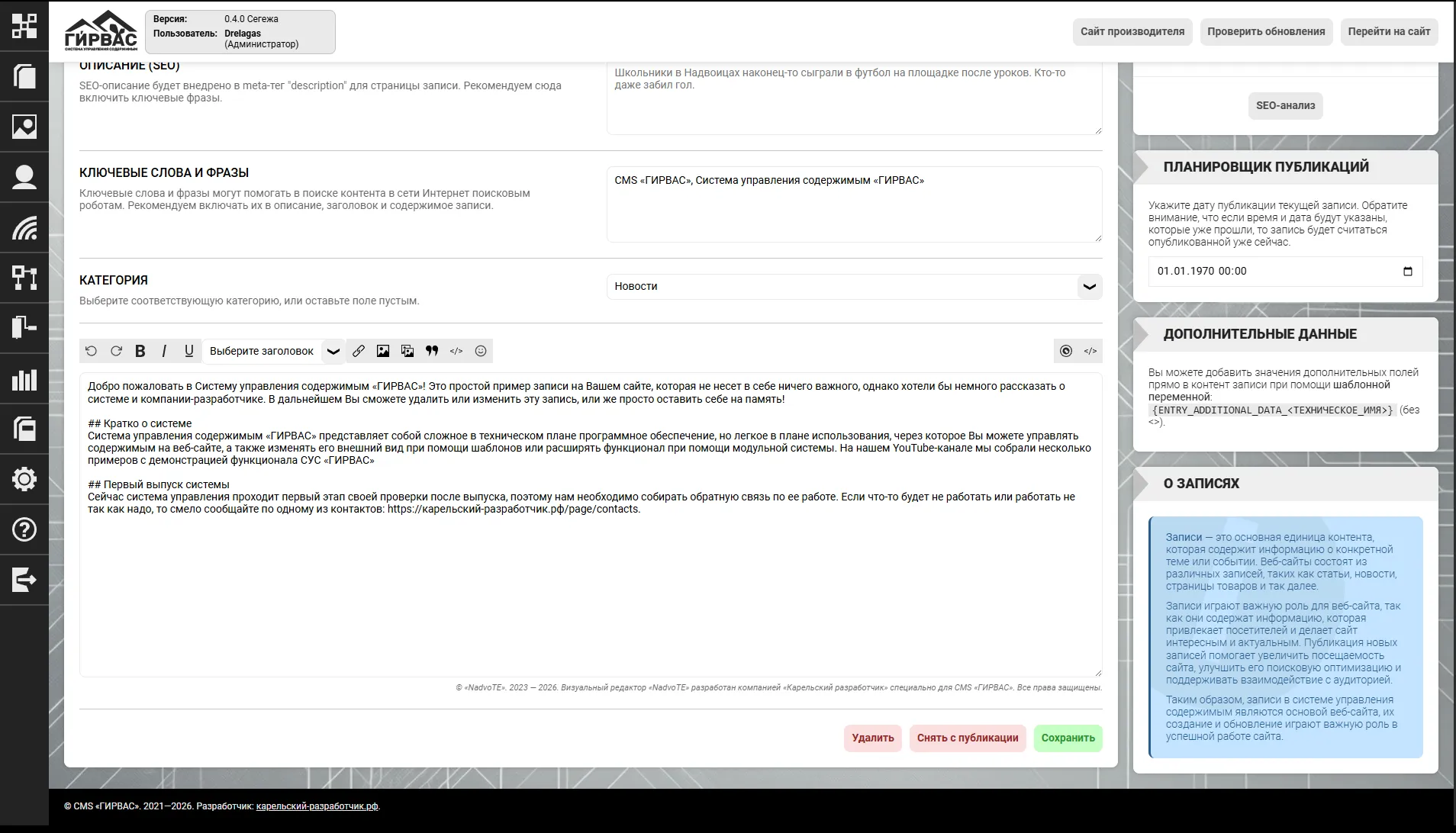Open the 'карельский-разработчик.рф' footer link
The image size is (1456, 833).
(x=317, y=806)
